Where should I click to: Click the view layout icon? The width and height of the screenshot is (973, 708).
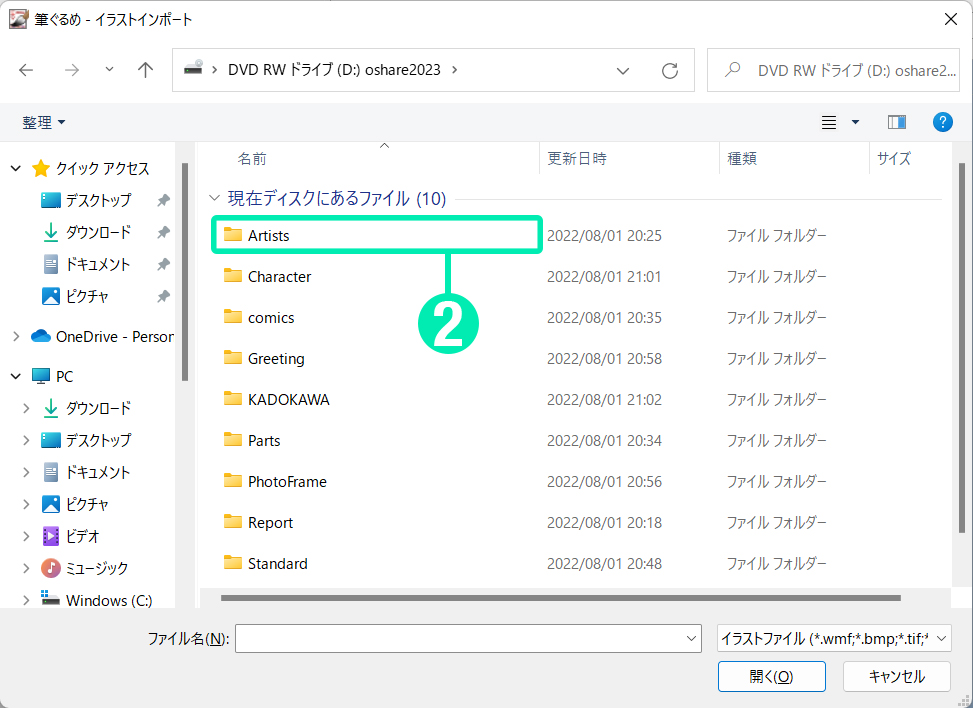click(x=829, y=122)
